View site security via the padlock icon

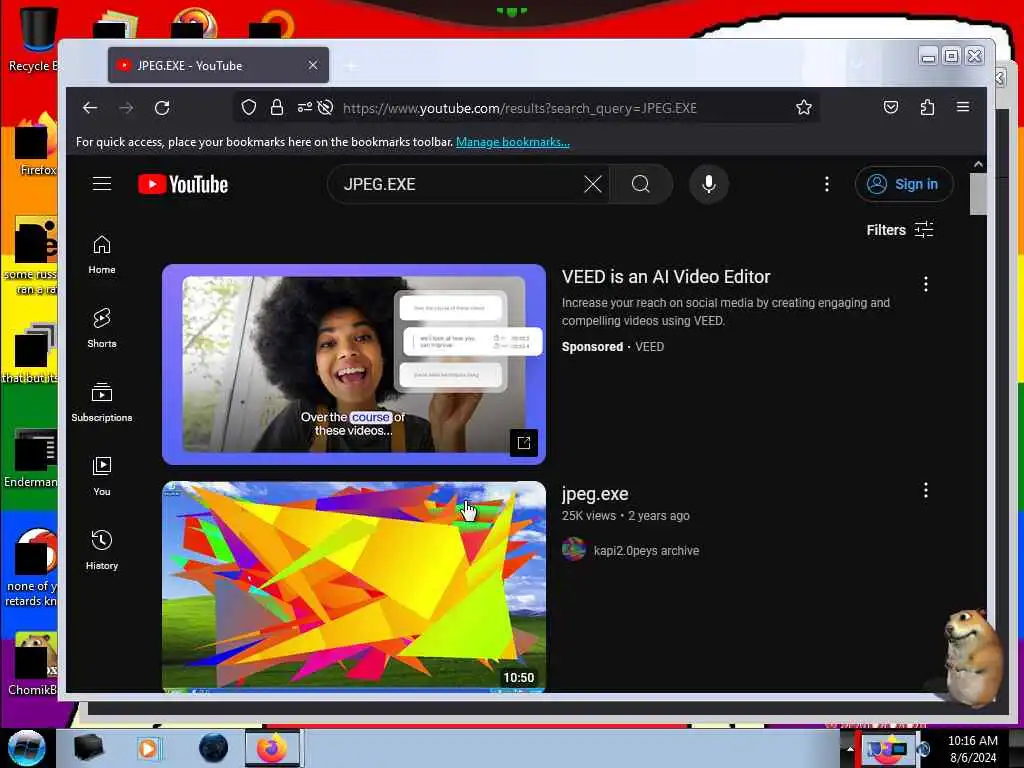click(x=277, y=107)
